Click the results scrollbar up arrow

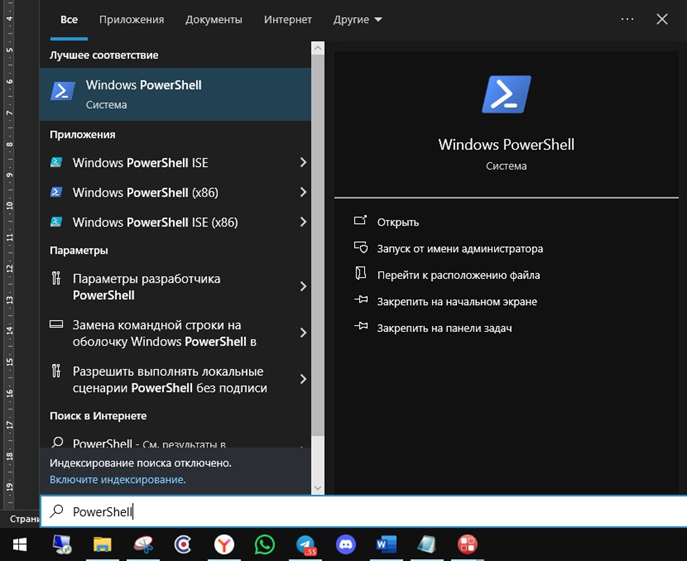click(x=318, y=48)
